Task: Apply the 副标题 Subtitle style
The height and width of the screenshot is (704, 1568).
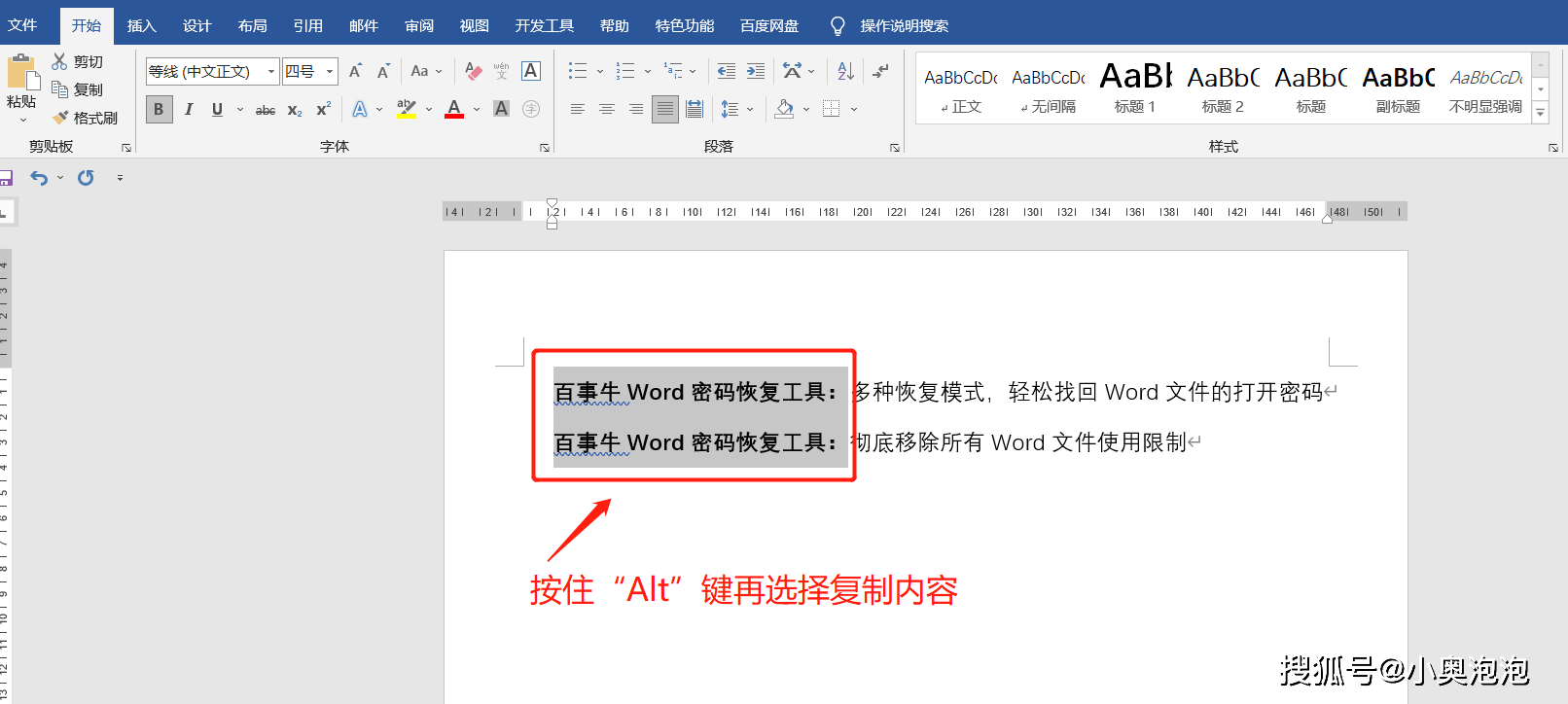Action: 1398,89
